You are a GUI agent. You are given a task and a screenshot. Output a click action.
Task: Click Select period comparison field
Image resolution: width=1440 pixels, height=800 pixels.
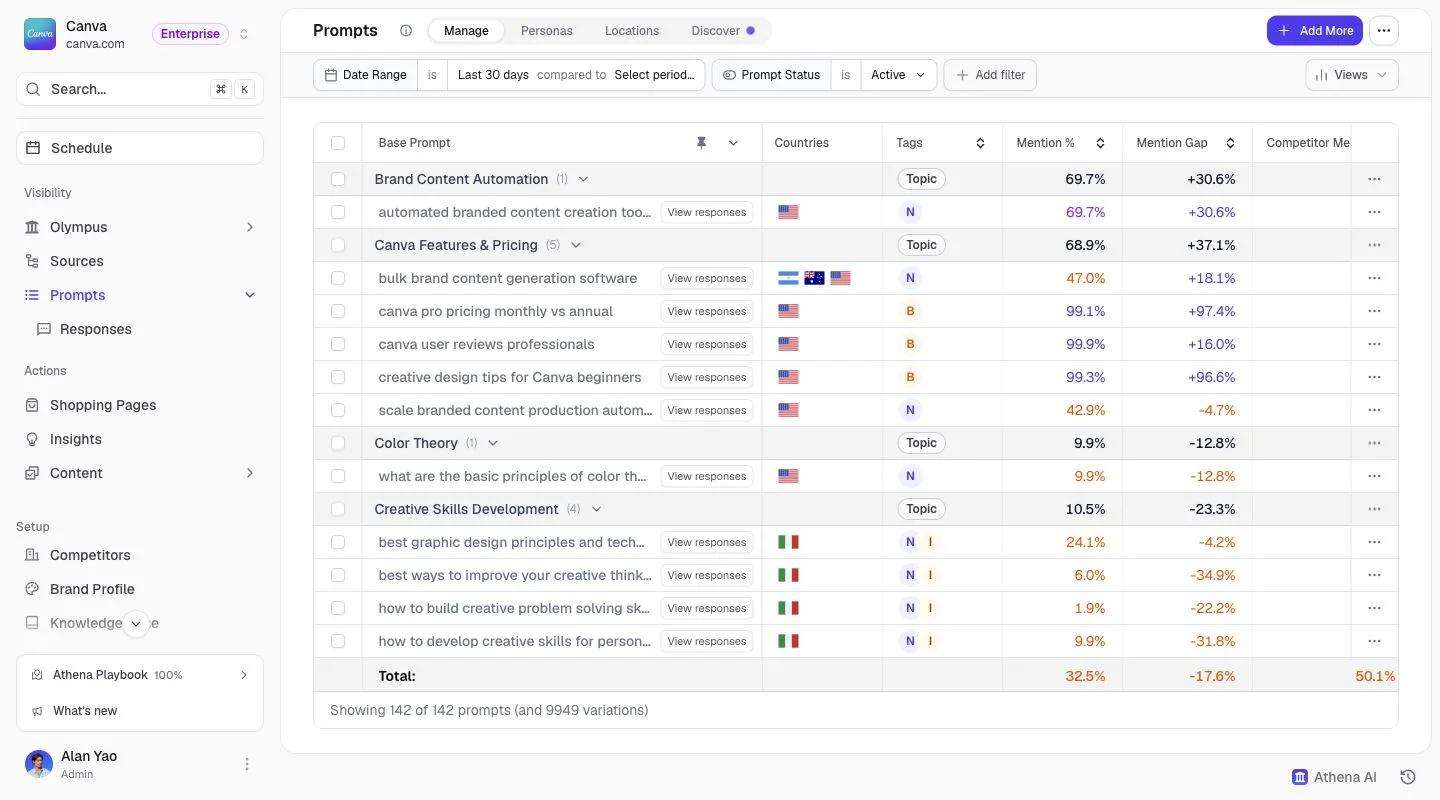coord(654,75)
